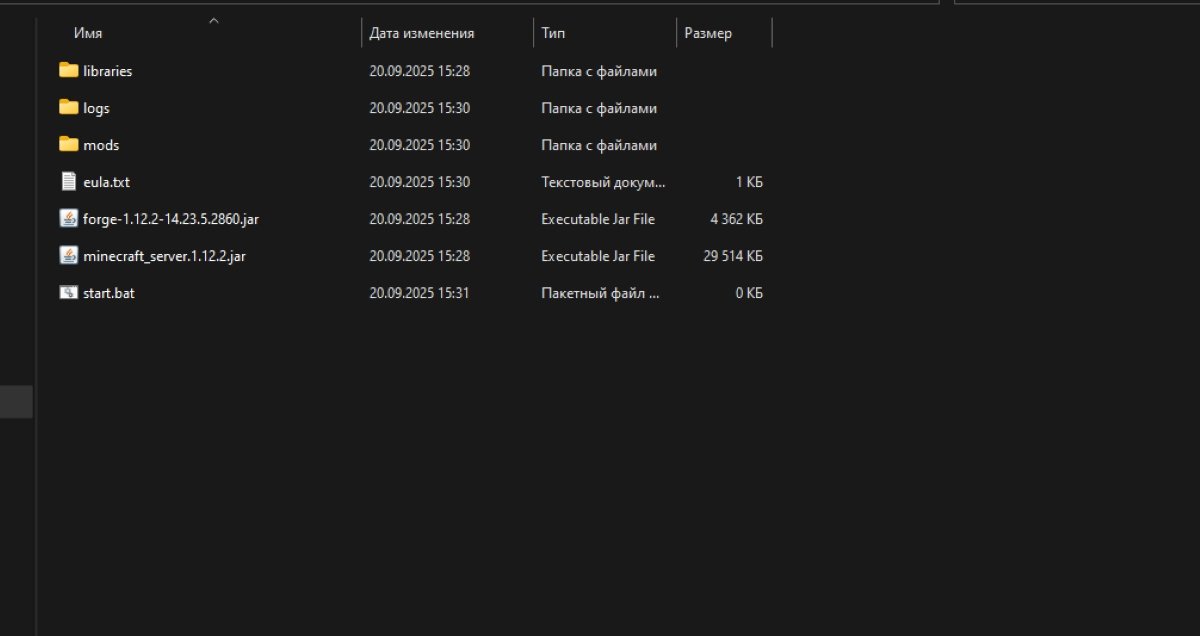Click the Пакетный файл type cell
The image size is (1200, 636).
coord(600,293)
